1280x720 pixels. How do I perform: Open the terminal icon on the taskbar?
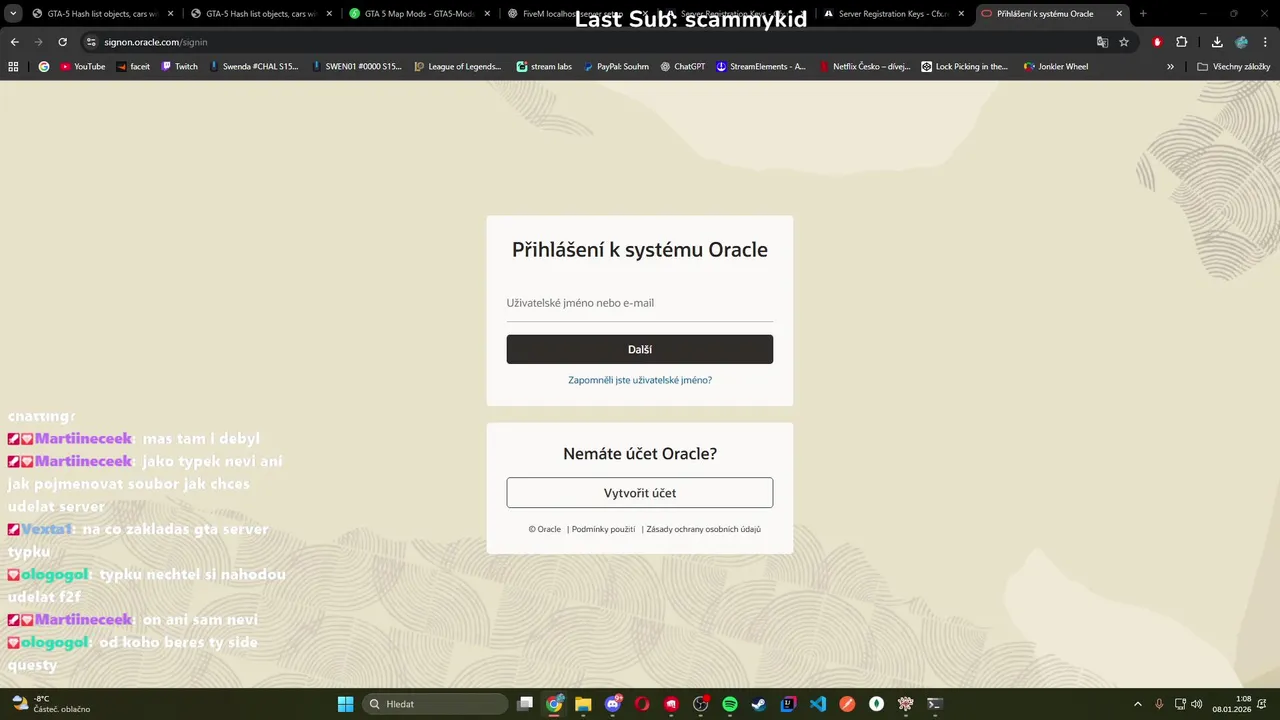pos(935,704)
